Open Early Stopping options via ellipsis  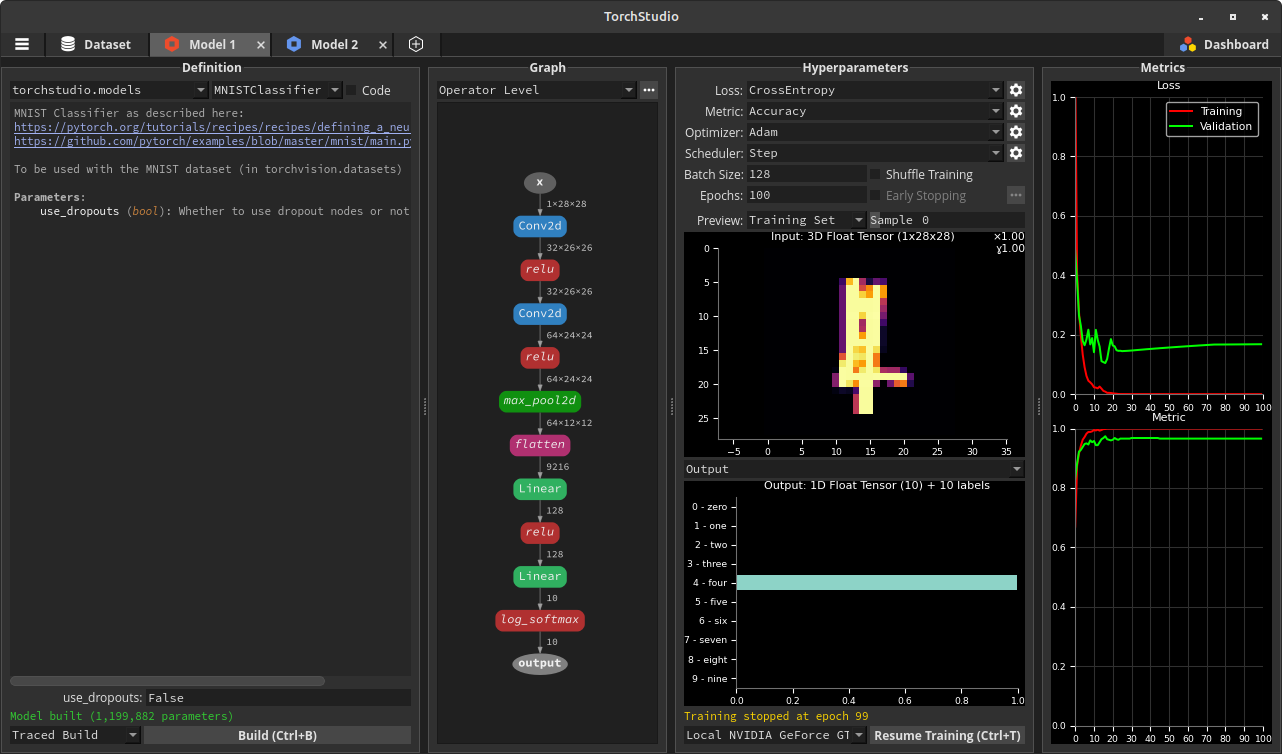[1016, 194]
